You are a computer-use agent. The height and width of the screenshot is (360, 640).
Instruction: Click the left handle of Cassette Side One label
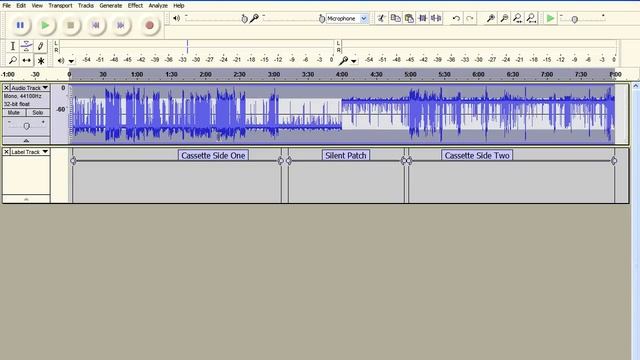click(x=73, y=161)
